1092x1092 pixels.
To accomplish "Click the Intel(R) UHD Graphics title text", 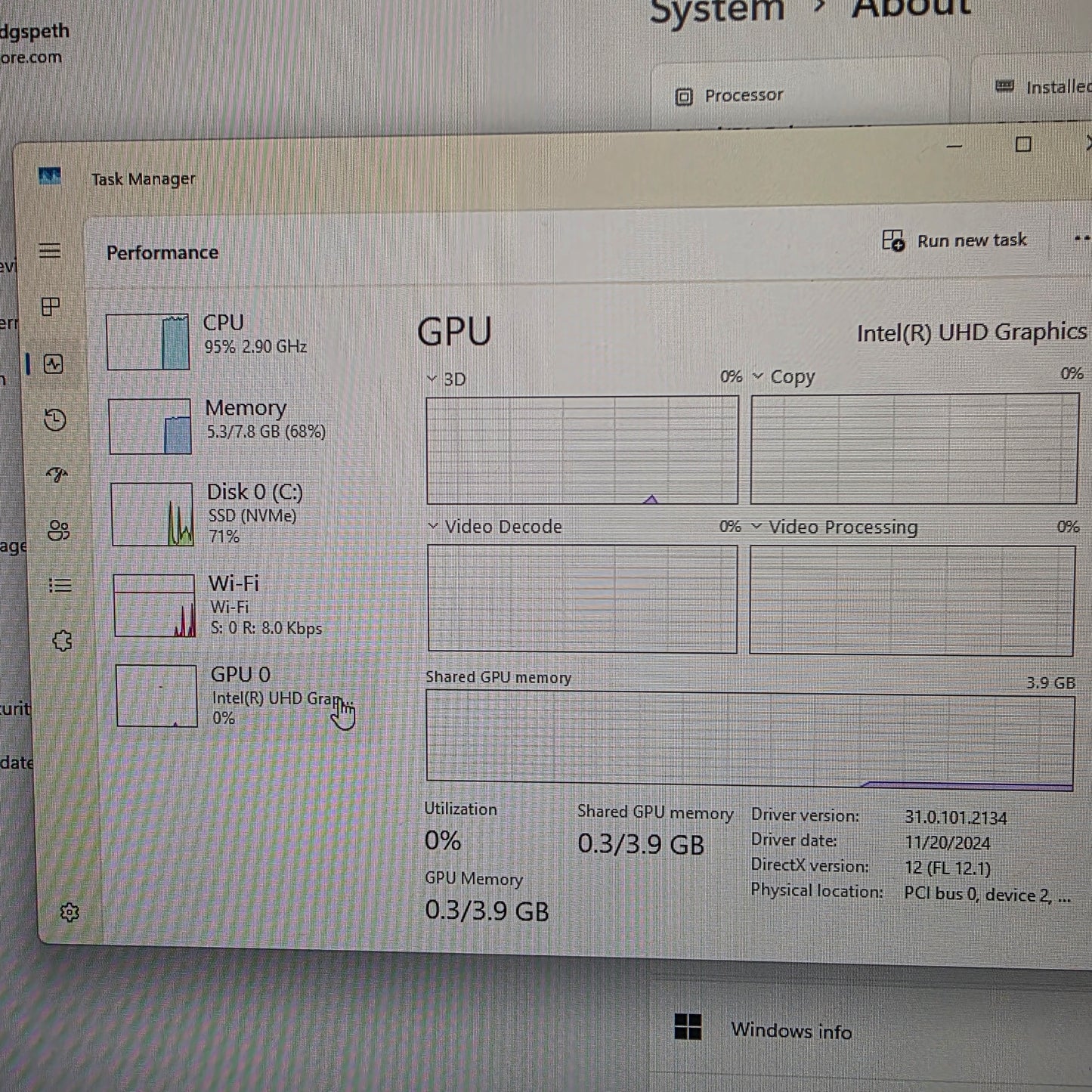I will [x=972, y=332].
